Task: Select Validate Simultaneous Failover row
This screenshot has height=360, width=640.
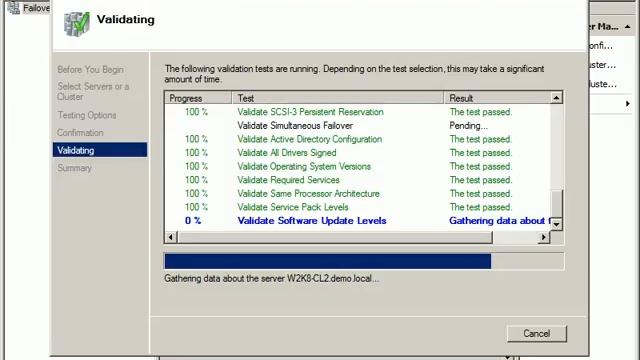Action: pos(358,125)
